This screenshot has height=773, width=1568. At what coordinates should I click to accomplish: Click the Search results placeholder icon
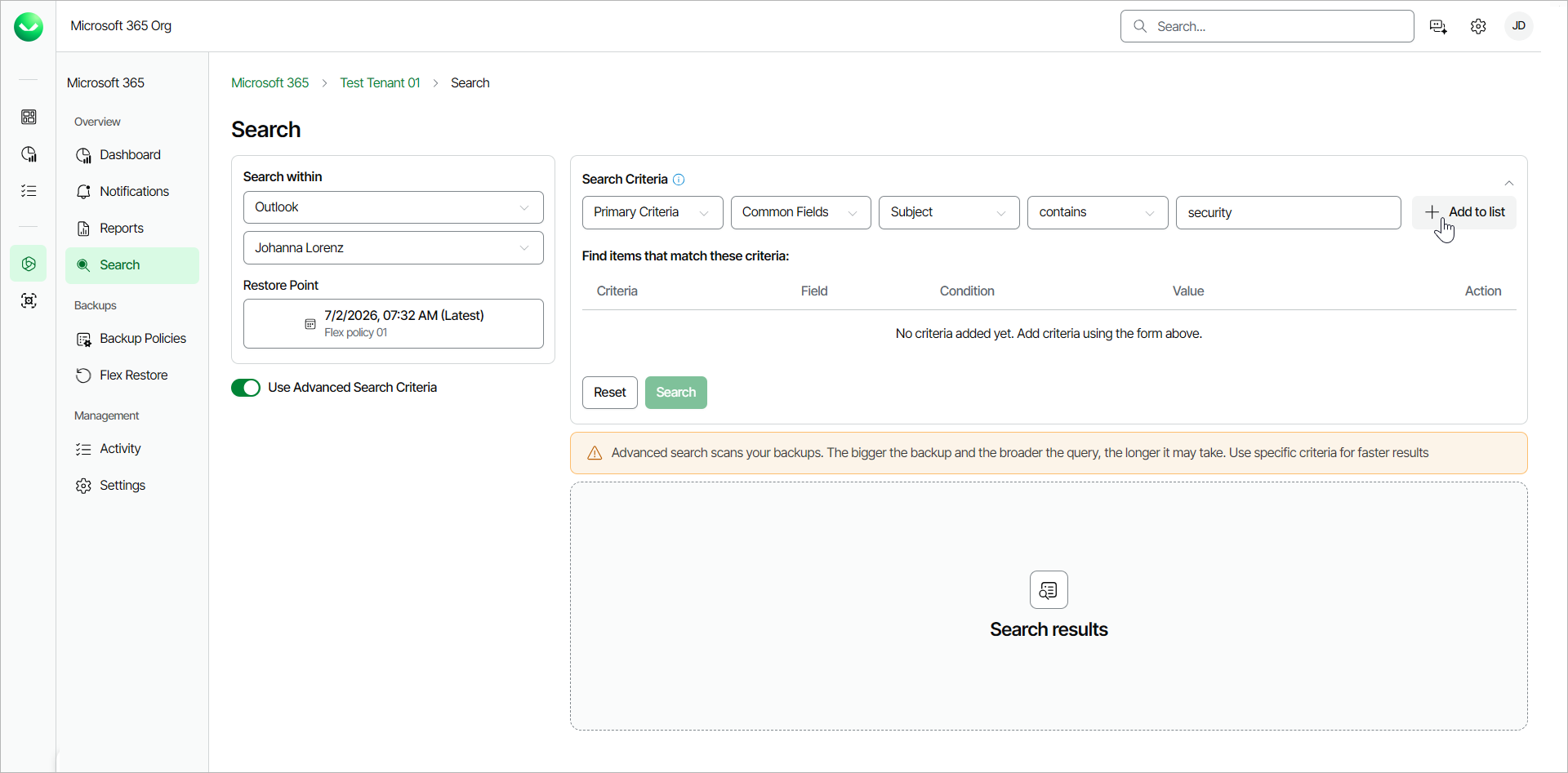1049,589
